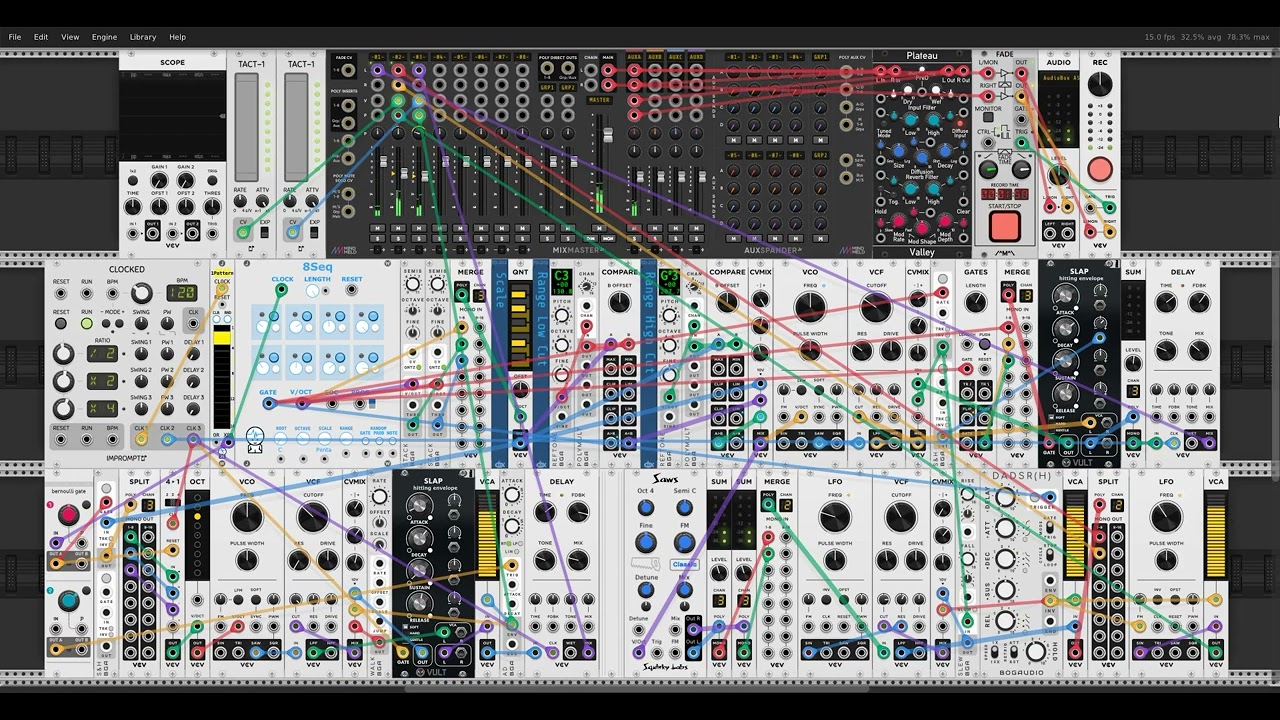1280x720 pixels.
Task: Click the FREQ knob on middle-row VCO
Action: [x=810, y=307]
